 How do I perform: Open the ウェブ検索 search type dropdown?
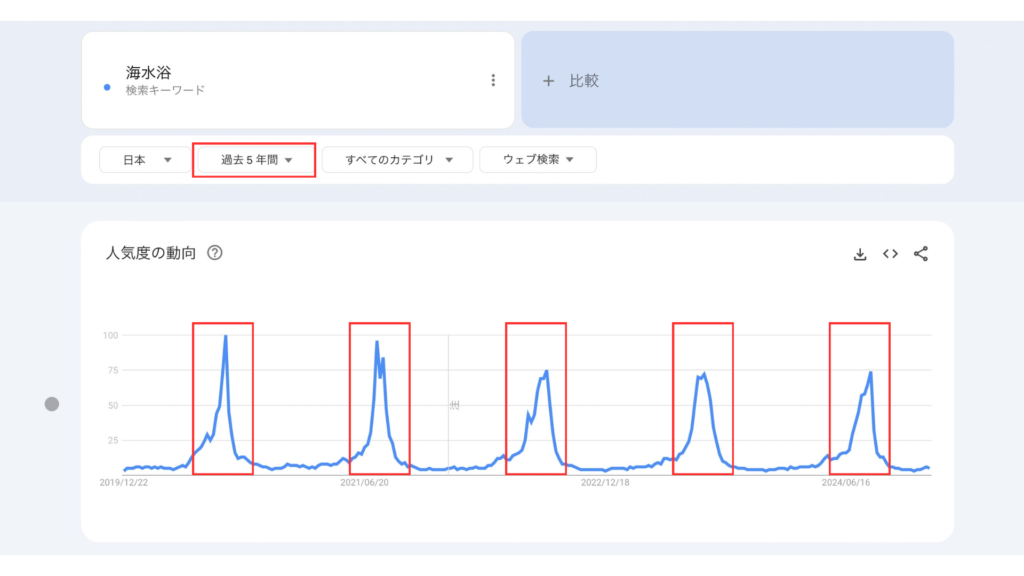[538, 160]
